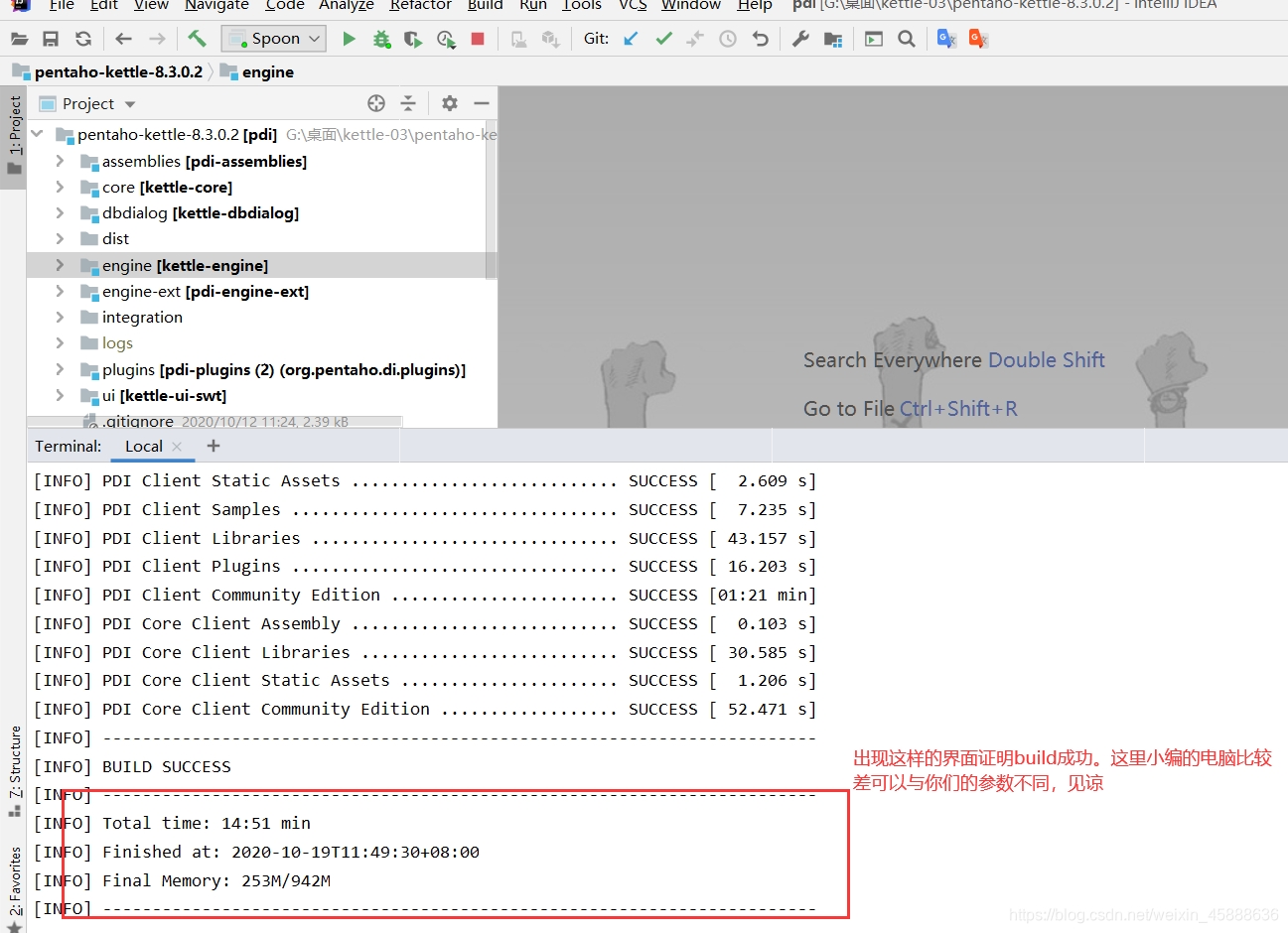
Task: Click the Git Commit green checkmark
Action: click(663, 39)
